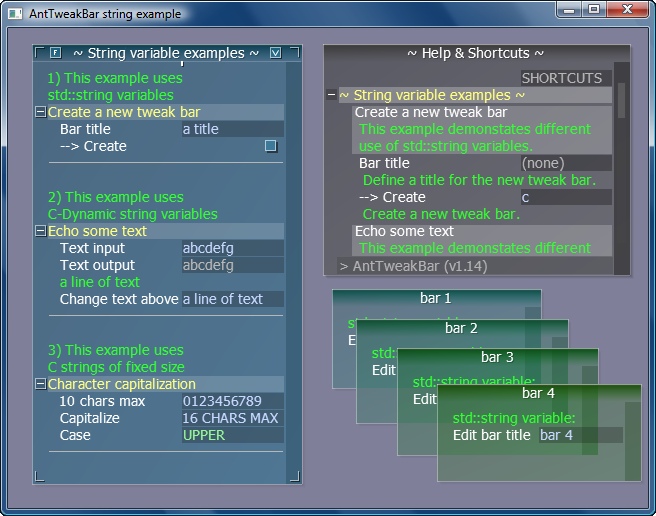Click 'std::string variable:' in bar 4
Screen dimensions: 656x516
[x=514, y=418]
